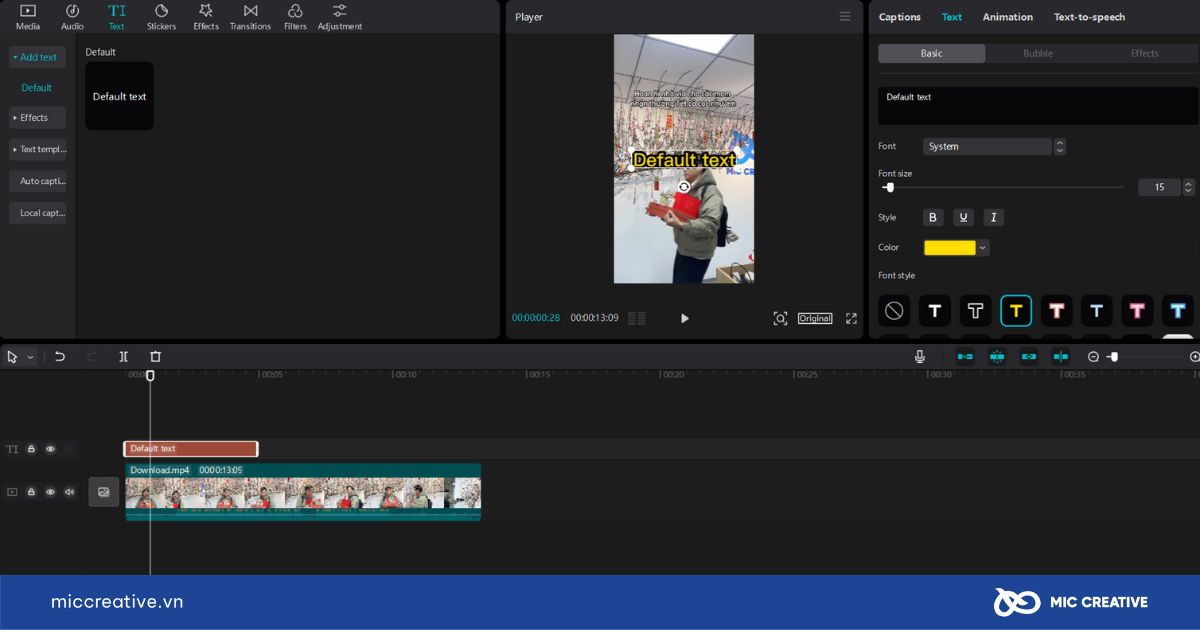Select the white outline T font style
This screenshot has height=630, width=1200.
(x=975, y=311)
